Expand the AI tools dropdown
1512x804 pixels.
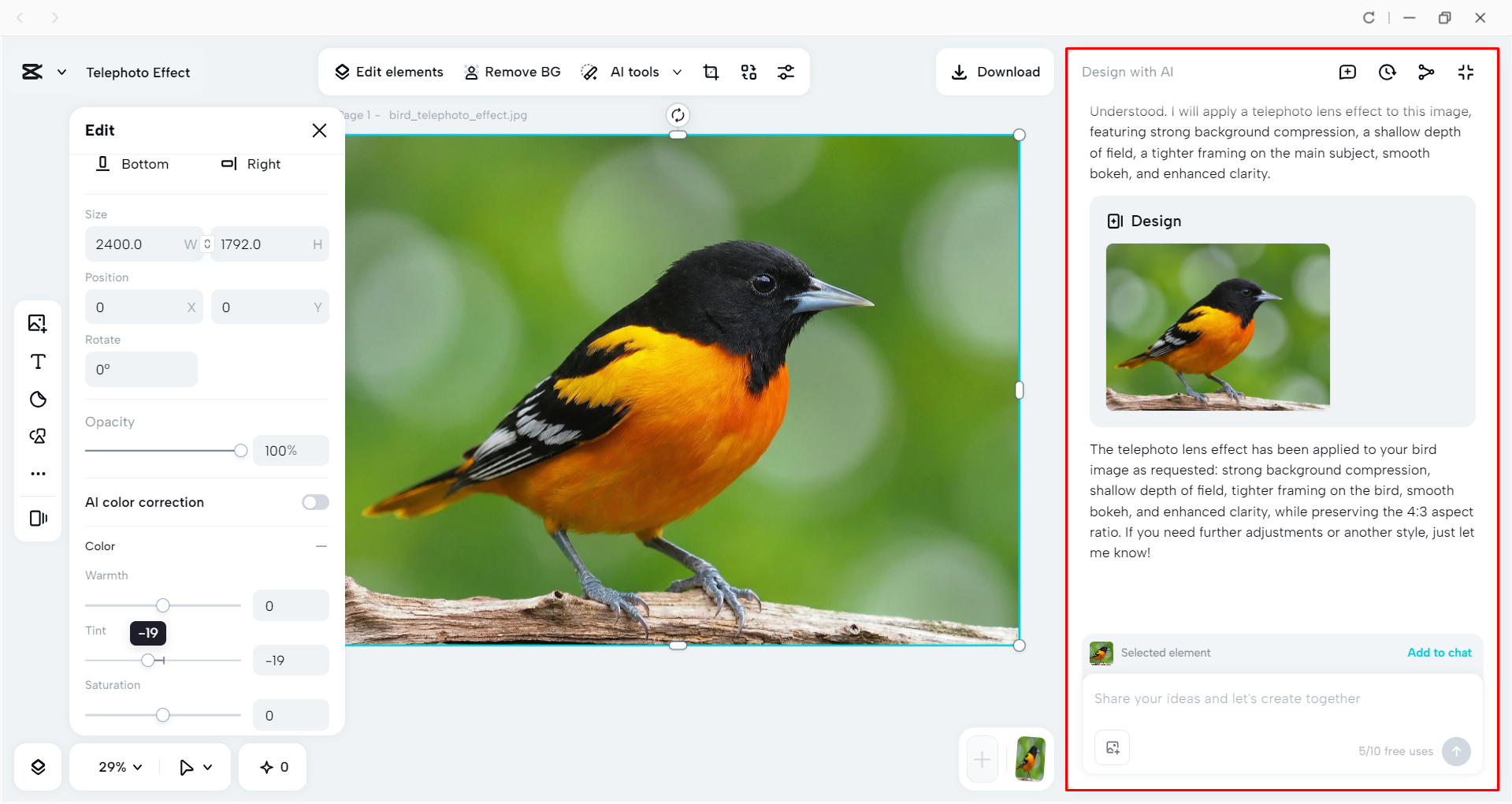pos(677,72)
